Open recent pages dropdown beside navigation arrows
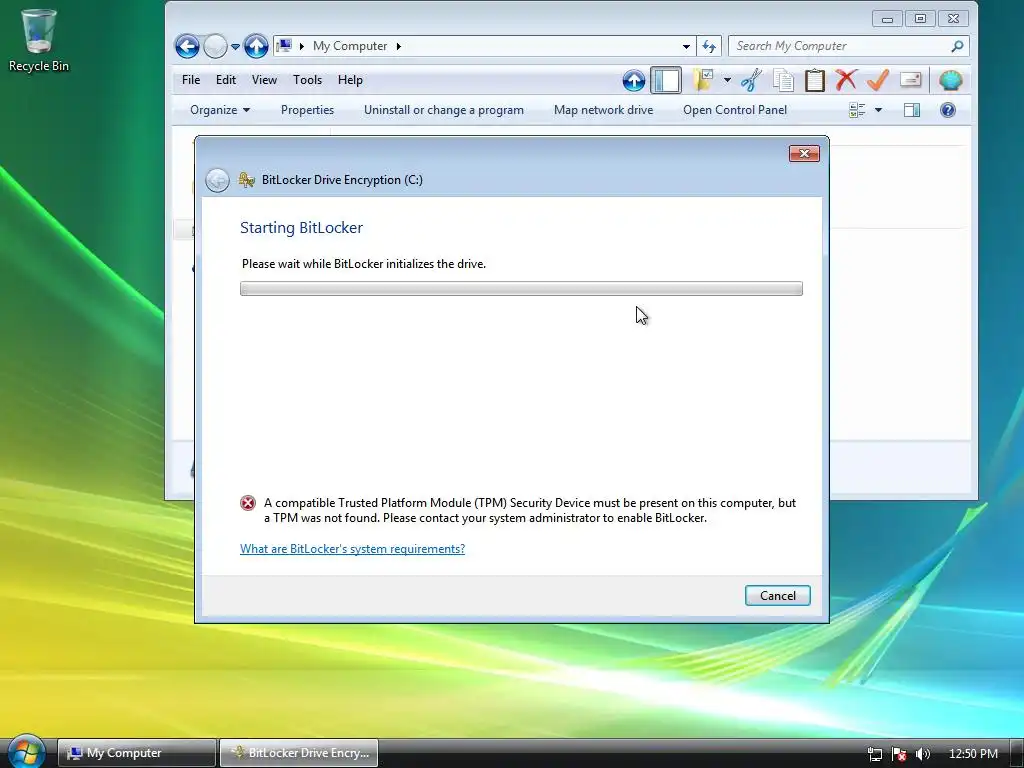Viewport: 1024px width, 768px height. pos(235,47)
